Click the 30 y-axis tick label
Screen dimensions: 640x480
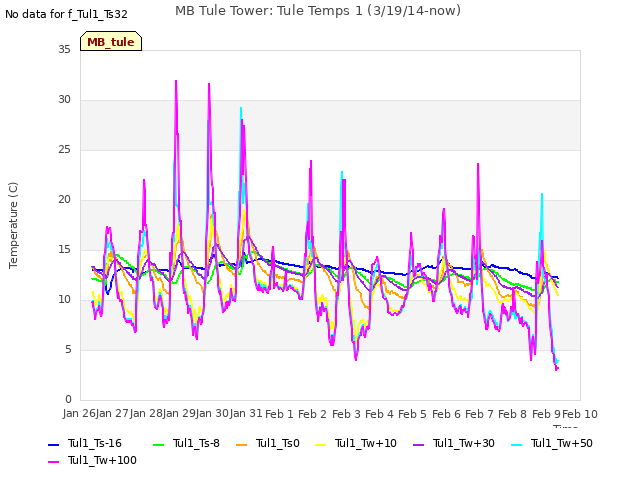[x=64, y=99]
